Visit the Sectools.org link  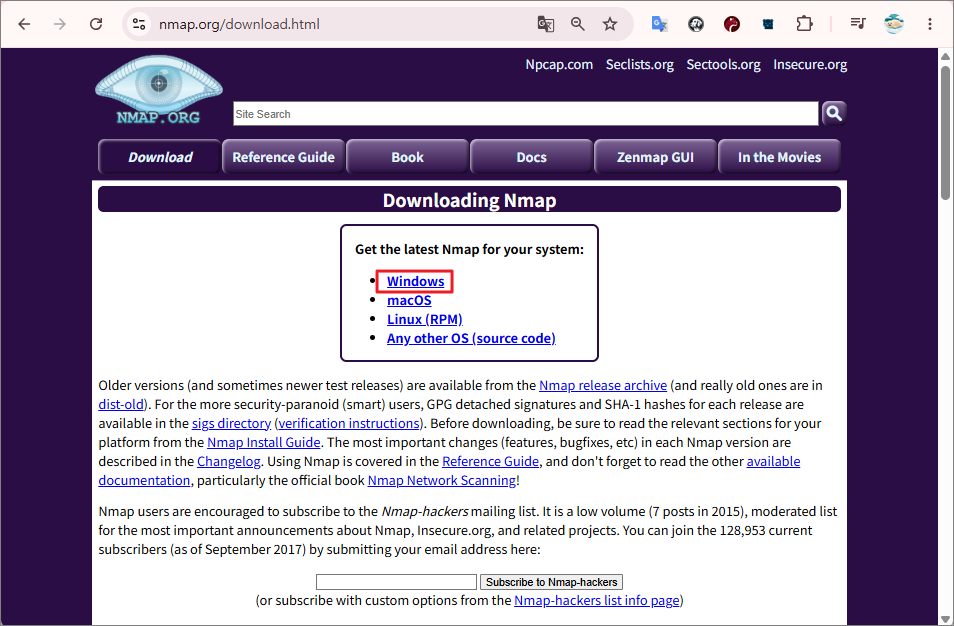[723, 64]
